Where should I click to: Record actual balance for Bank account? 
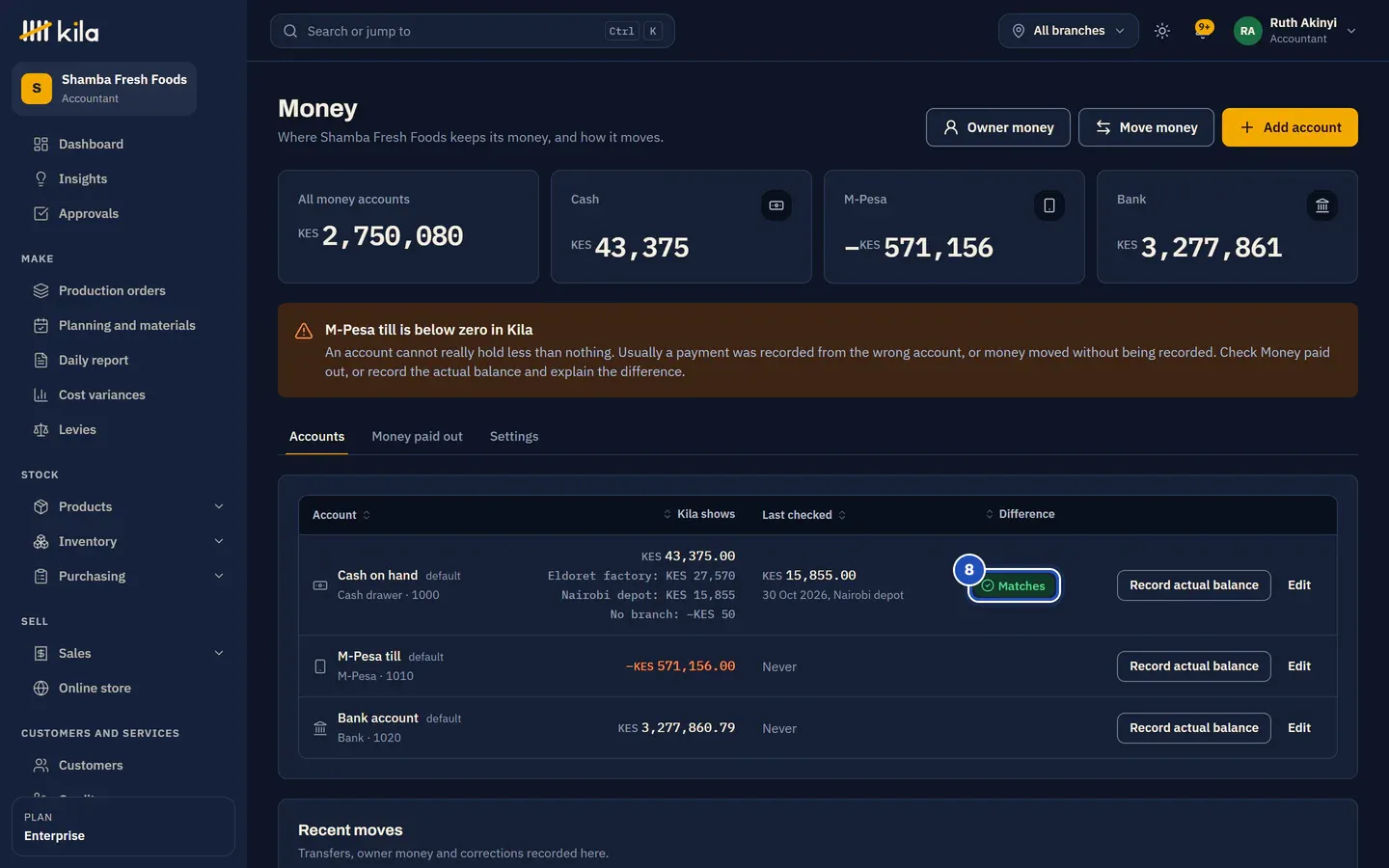pyautogui.click(x=1194, y=728)
